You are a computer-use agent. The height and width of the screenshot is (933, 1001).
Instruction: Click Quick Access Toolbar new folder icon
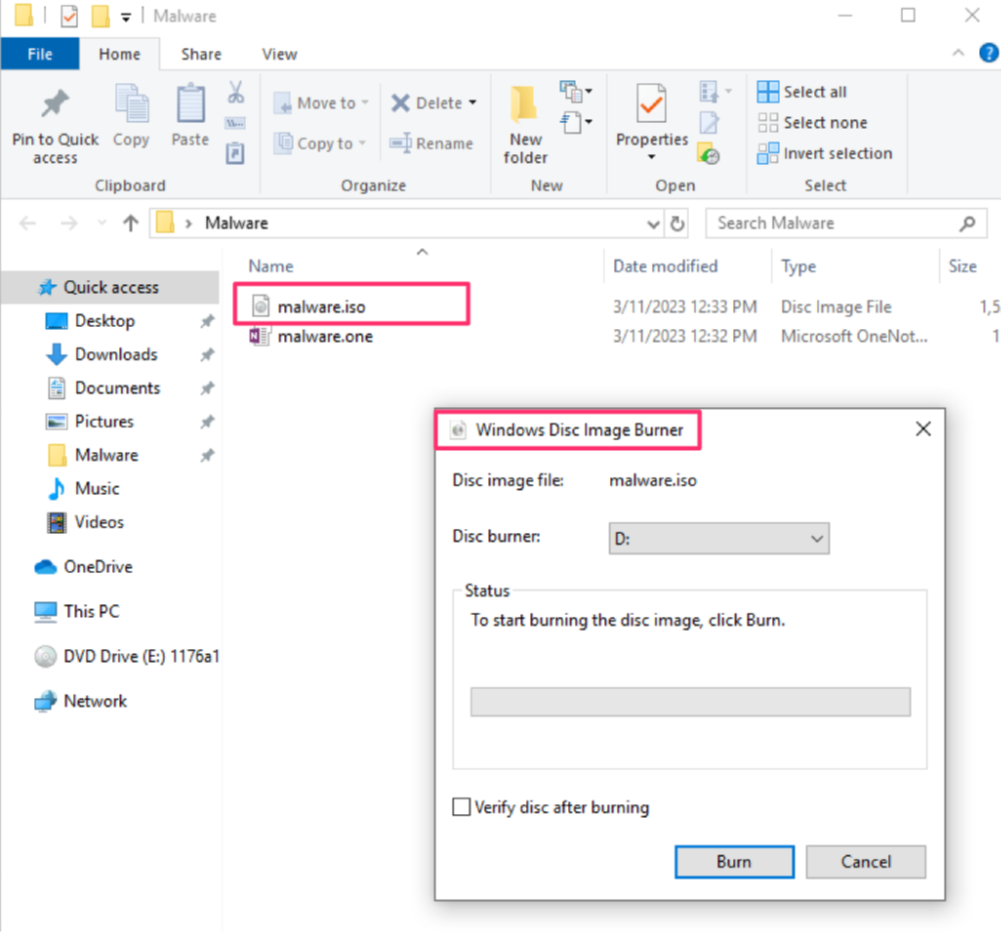tap(100, 16)
